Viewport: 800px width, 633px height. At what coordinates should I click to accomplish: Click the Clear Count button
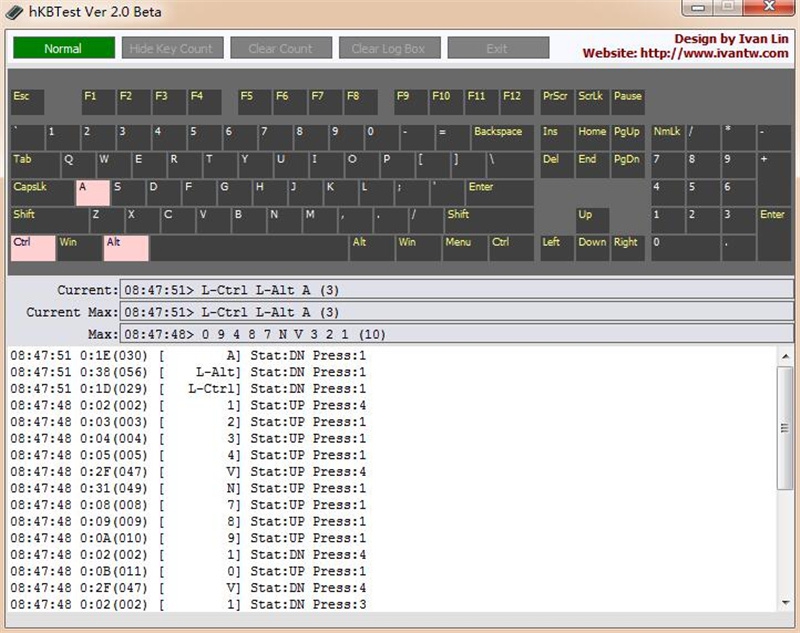click(x=281, y=48)
